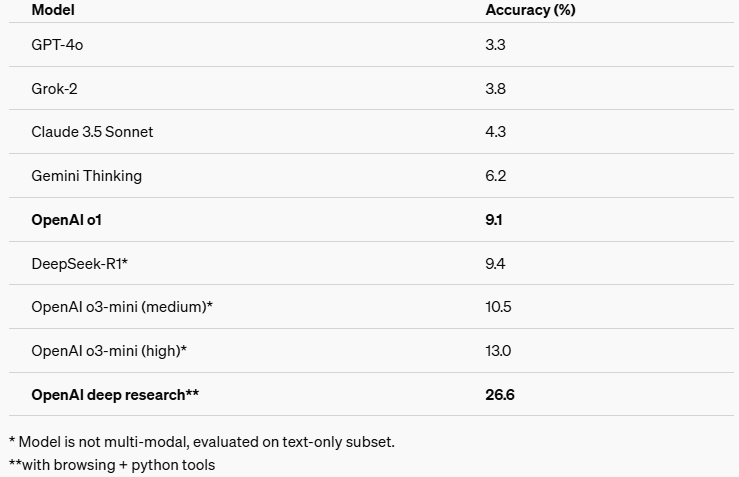Click the browsing + python tools footnote
739x477 pixels.
click(x=112, y=465)
